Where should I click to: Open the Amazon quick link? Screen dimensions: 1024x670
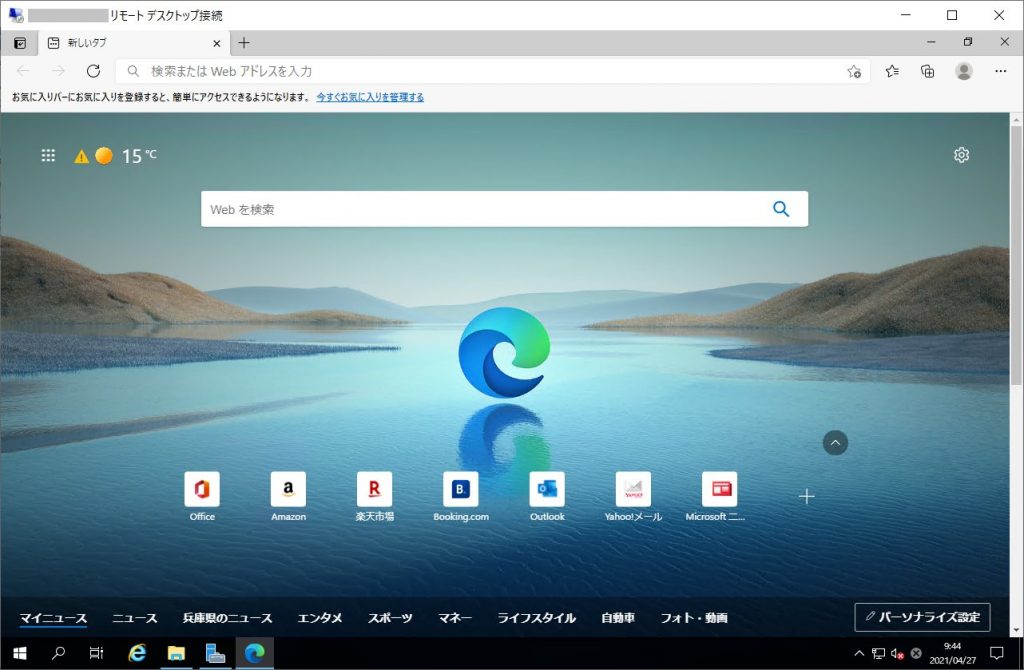coord(288,496)
